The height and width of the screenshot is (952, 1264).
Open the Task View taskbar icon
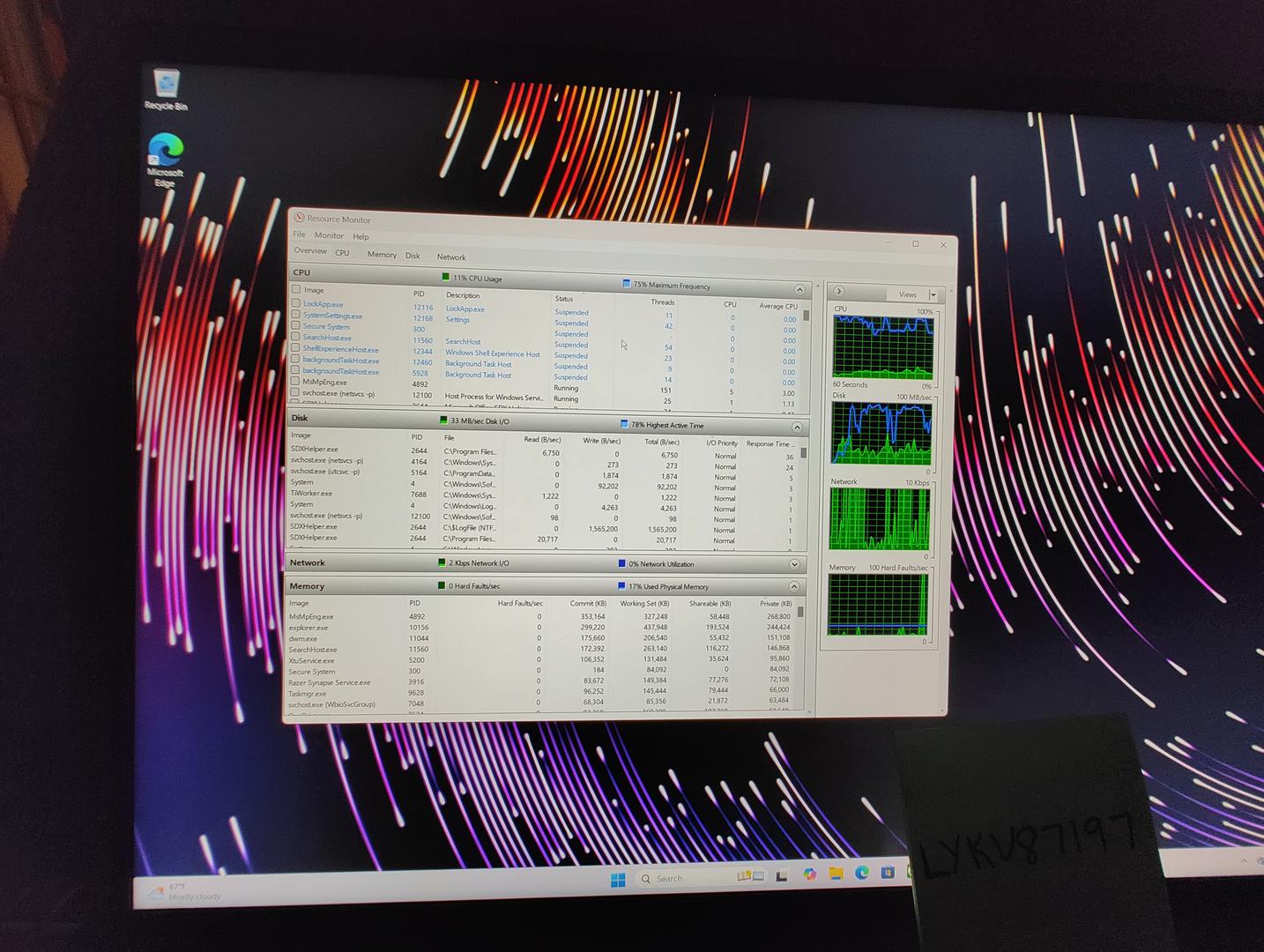click(x=781, y=876)
